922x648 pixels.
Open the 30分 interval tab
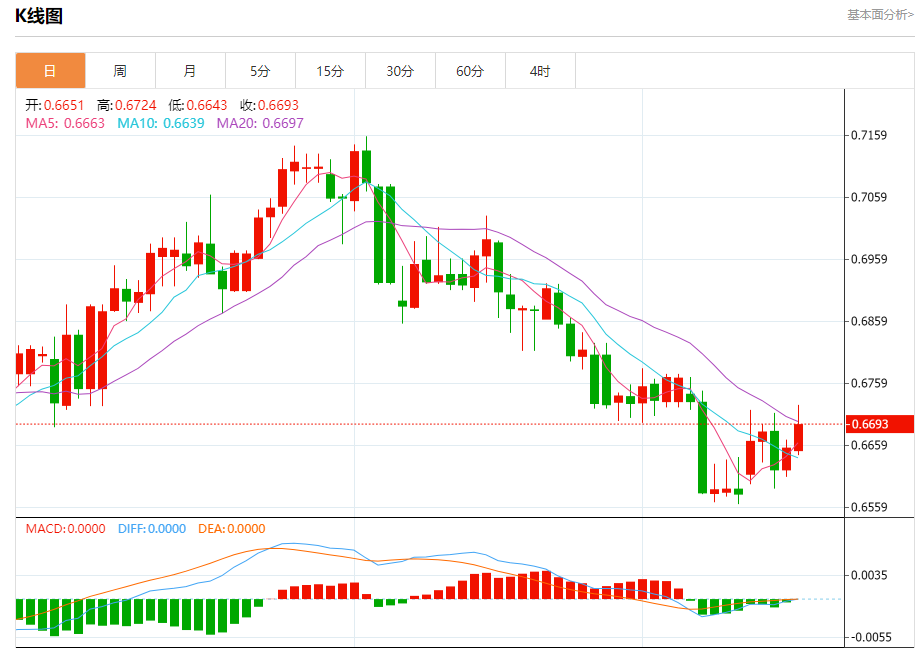[x=400, y=71]
